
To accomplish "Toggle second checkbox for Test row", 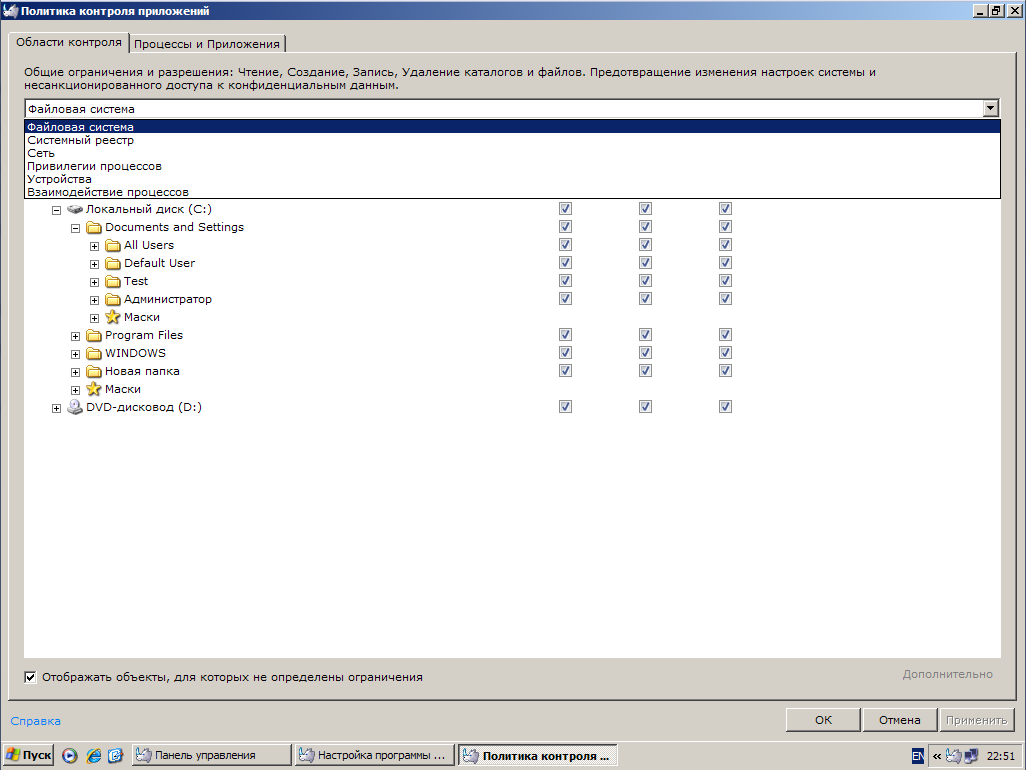I will pyautogui.click(x=645, y=281).
